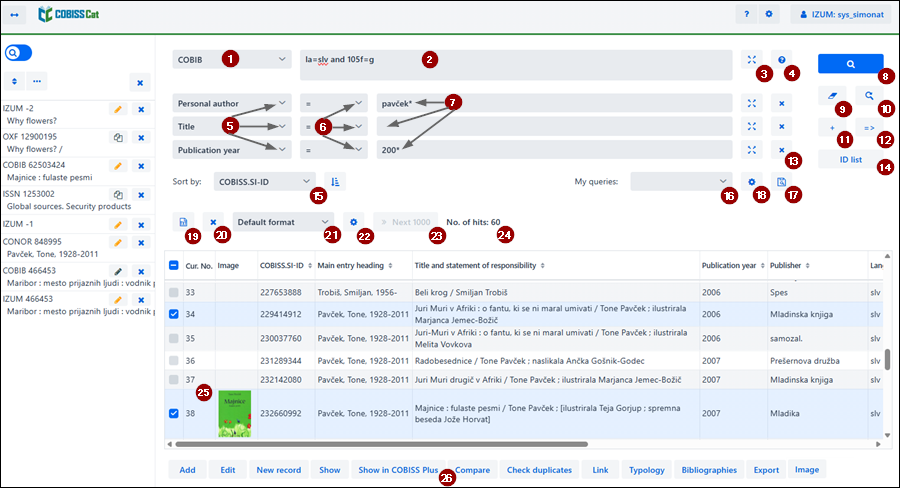Screen dimensions: 900x488
Task: Collapse sidebar with the double-arrow icon
Action: pyautogui.click(x=14, y=14)
